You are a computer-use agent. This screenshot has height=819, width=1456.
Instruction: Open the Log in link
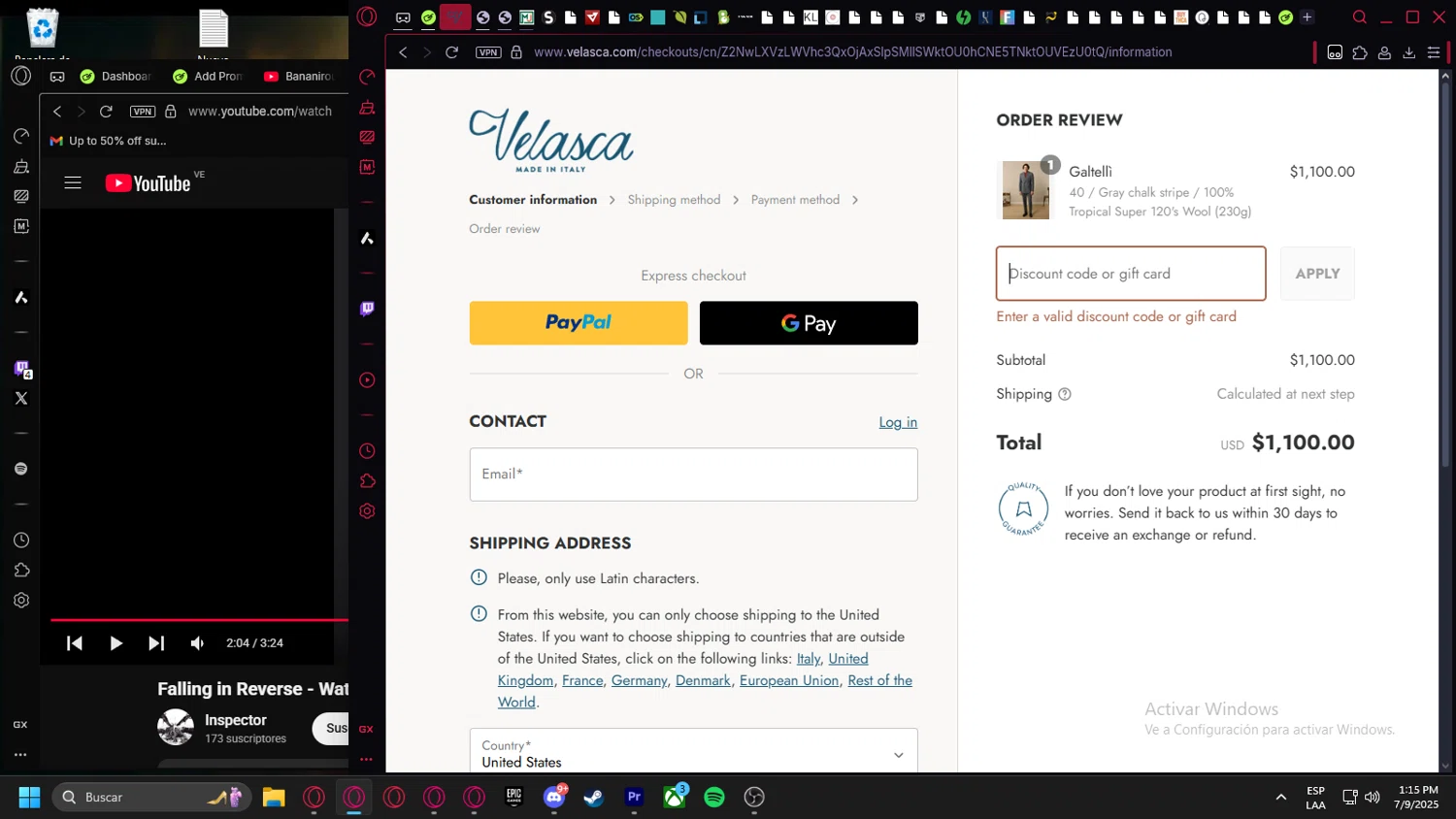point(898,422)
